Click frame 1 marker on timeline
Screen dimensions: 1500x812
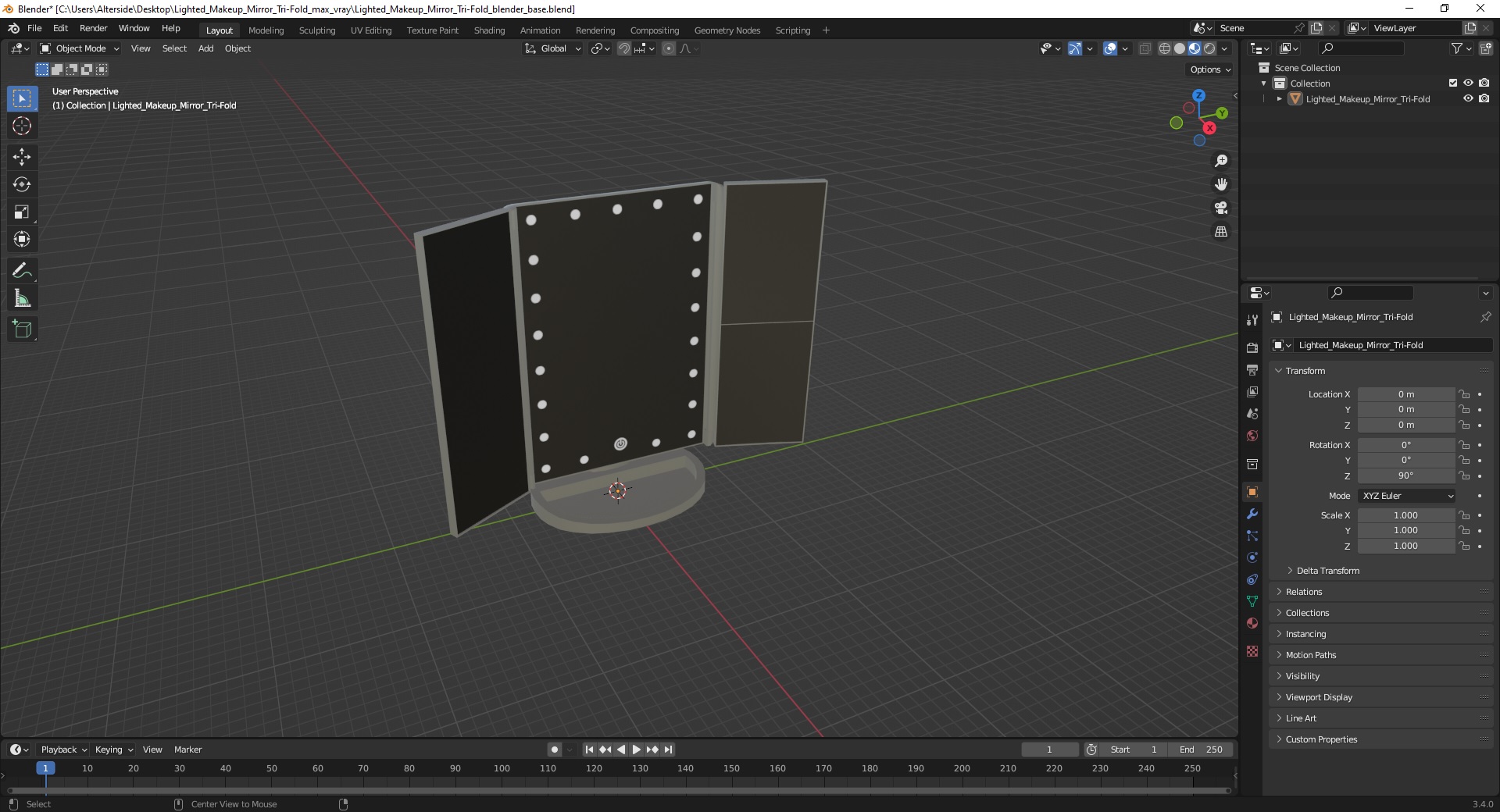point(45,768)
